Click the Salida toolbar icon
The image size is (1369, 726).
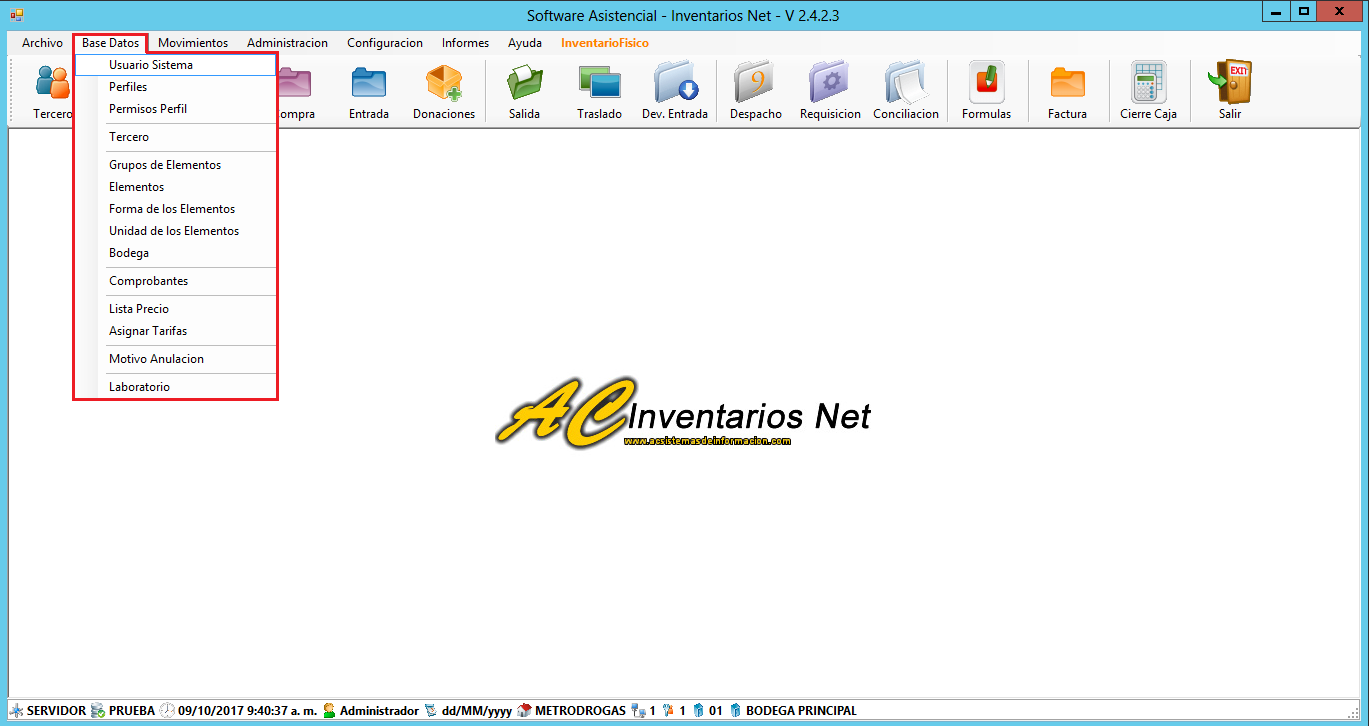524,84
